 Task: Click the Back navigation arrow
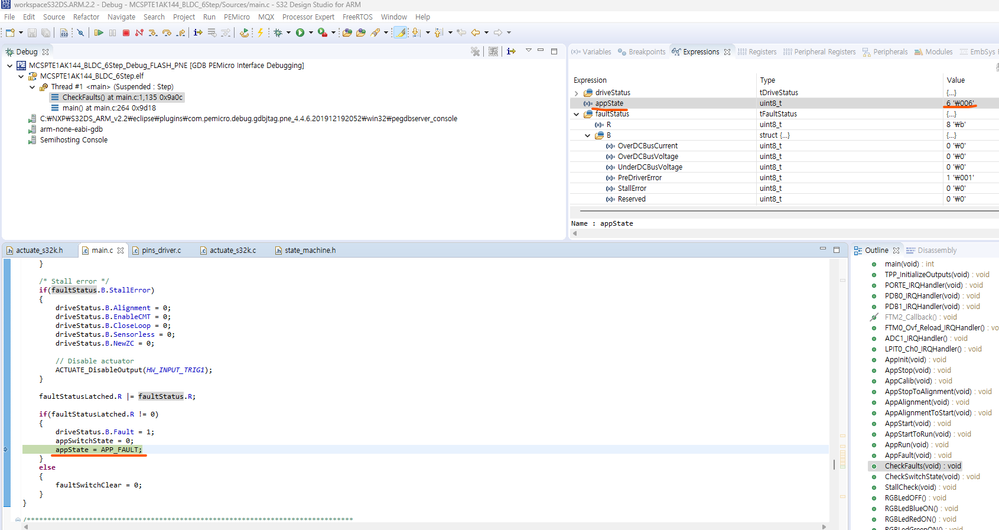click(475, 32)
